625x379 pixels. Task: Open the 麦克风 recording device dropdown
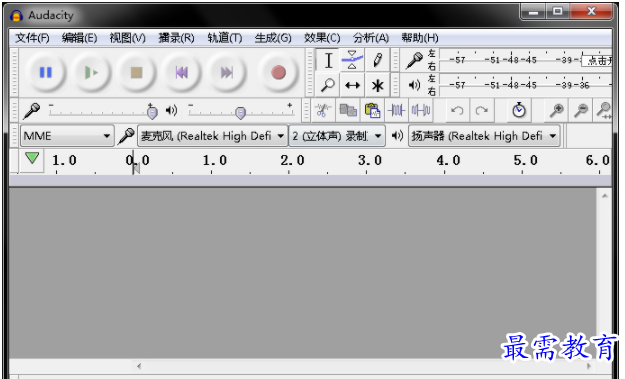pos(212,136)
